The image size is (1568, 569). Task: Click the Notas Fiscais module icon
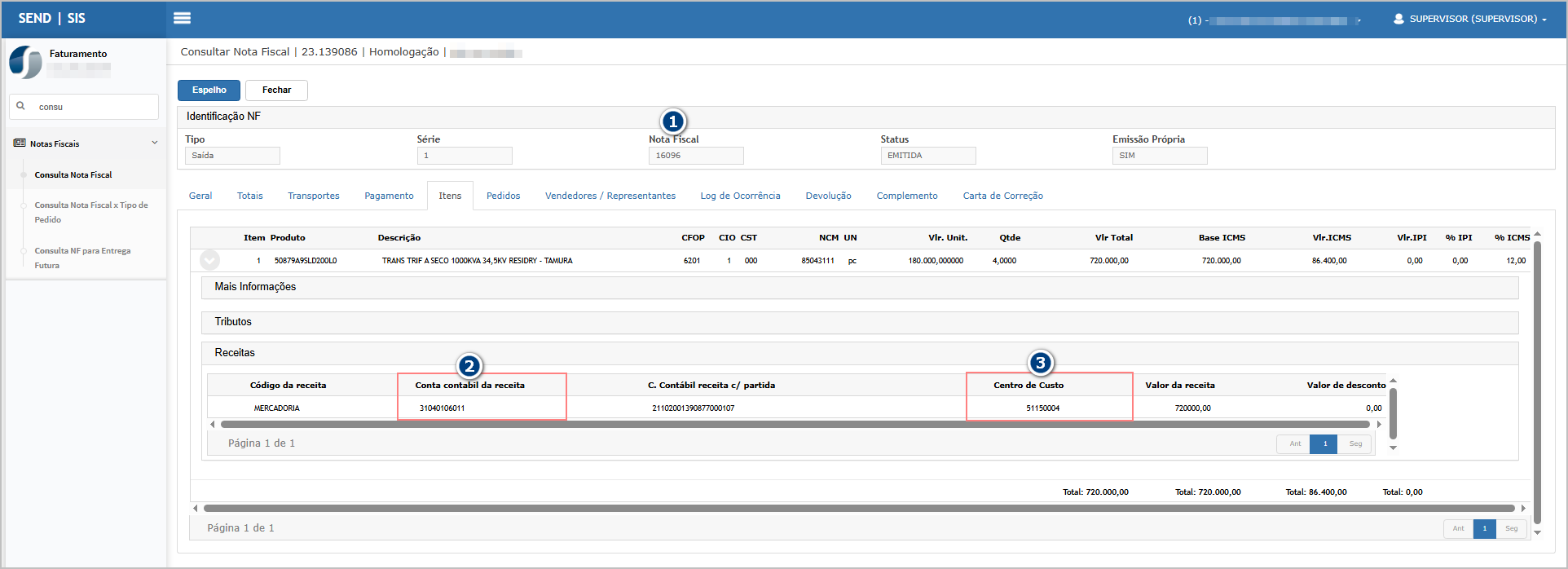coord(20,143)
